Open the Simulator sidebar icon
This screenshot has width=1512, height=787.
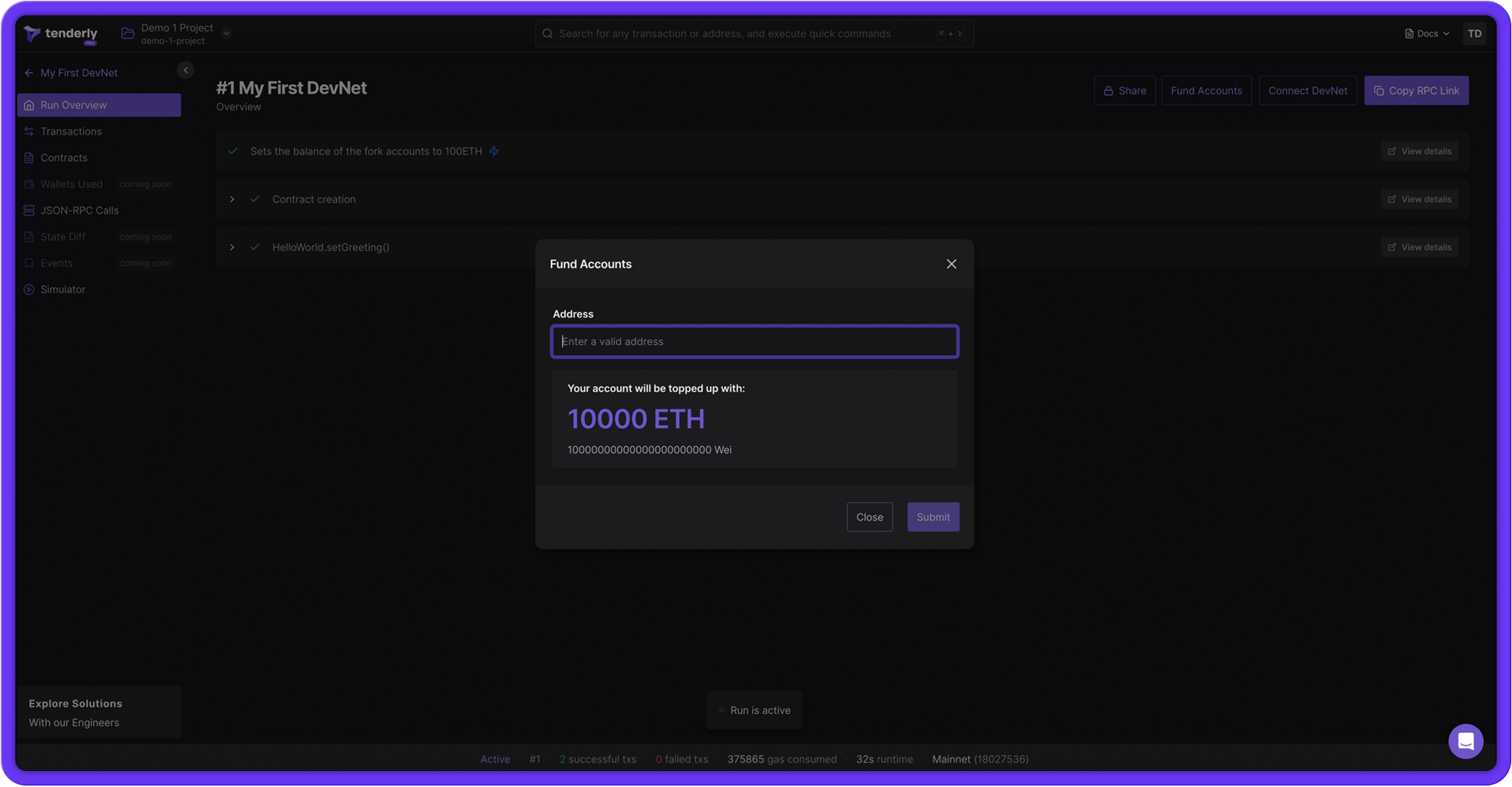coord(29,289)
